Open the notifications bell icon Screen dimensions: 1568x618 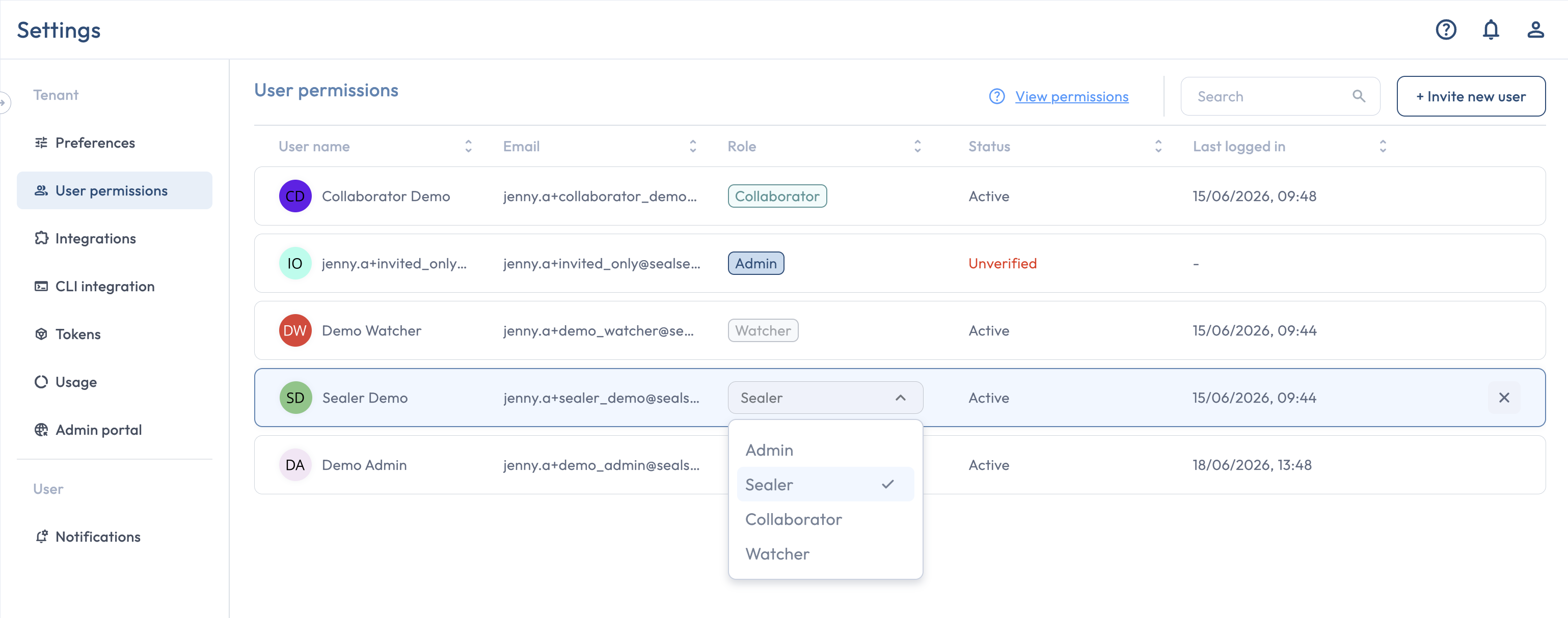pos(1491,29)
